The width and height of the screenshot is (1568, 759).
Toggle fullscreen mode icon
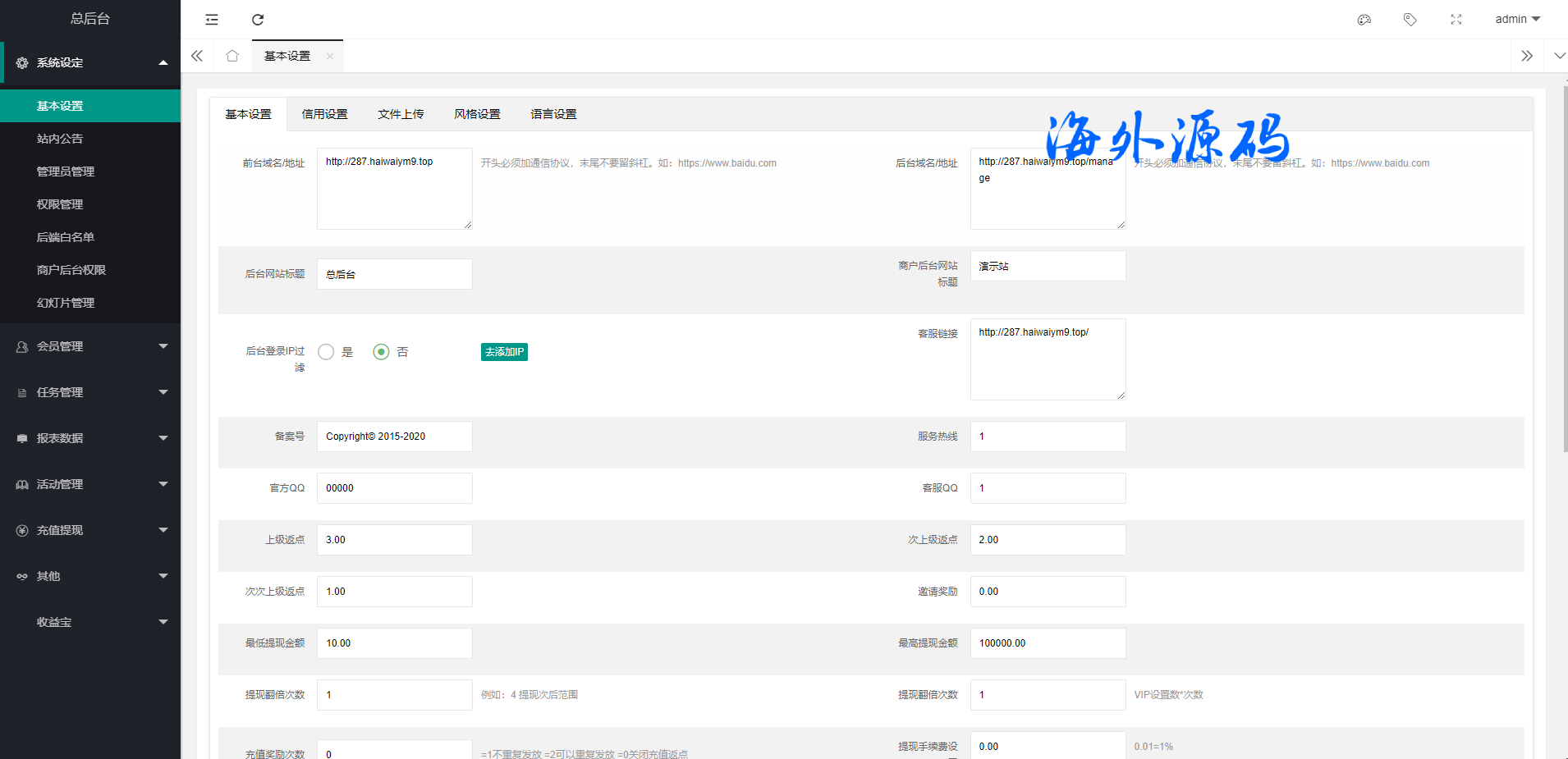pos(1456,20)
